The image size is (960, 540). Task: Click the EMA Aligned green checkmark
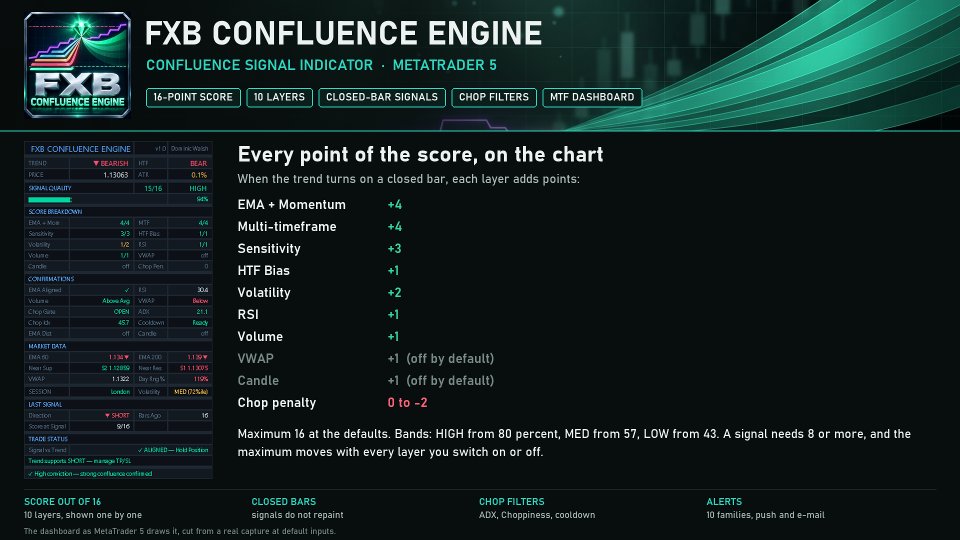127,290
